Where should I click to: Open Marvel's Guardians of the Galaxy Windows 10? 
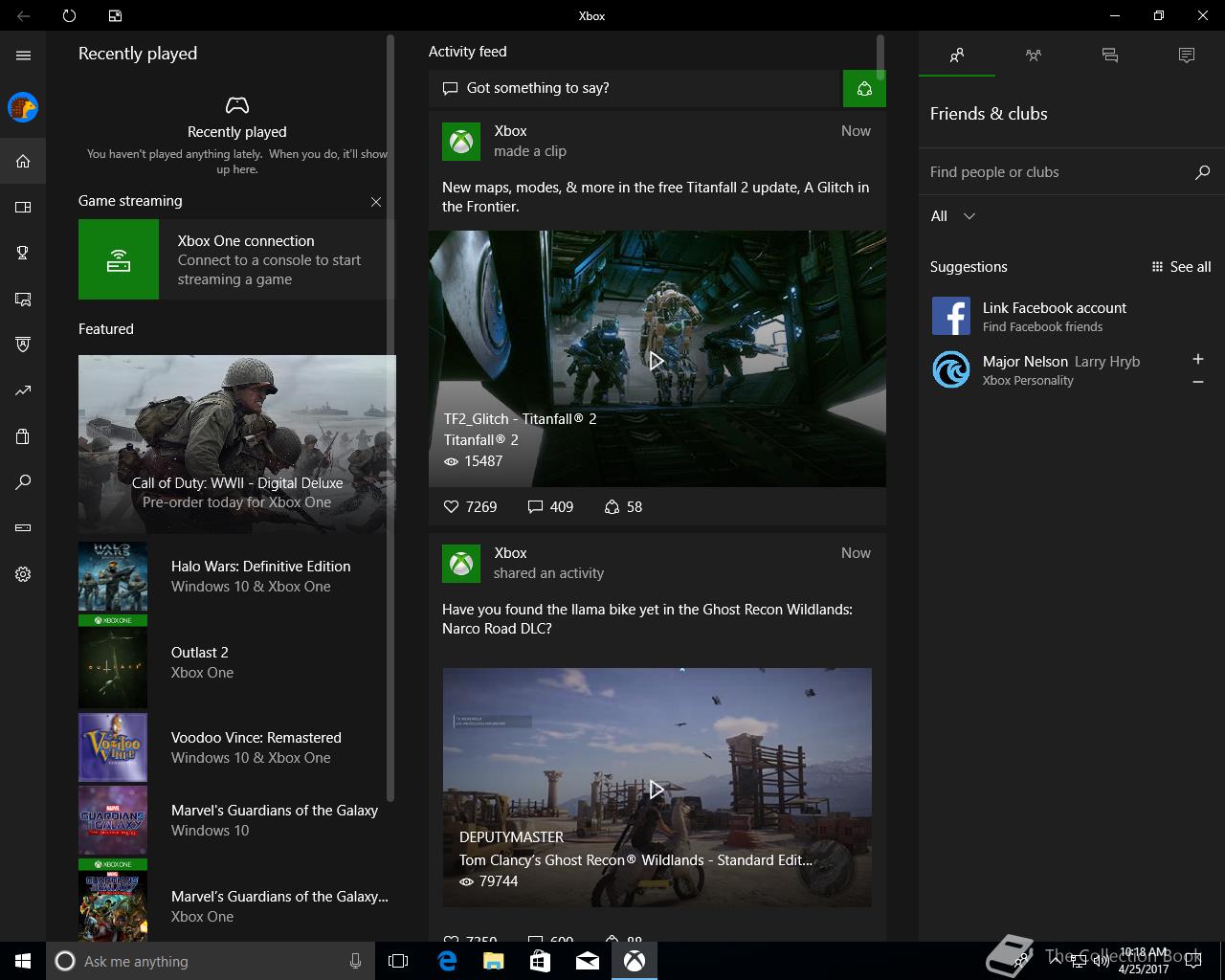click(236, 820)
